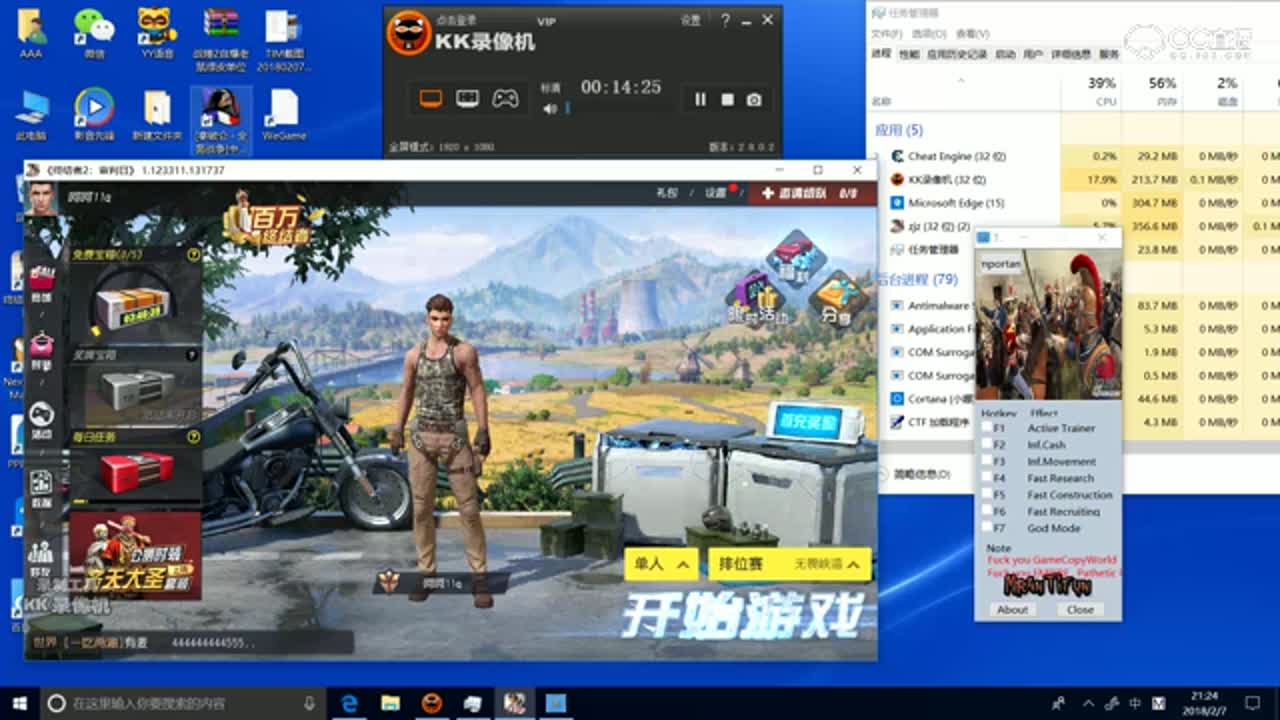Switch to the 服务 tab in Task Manager

pos(1109,54)
